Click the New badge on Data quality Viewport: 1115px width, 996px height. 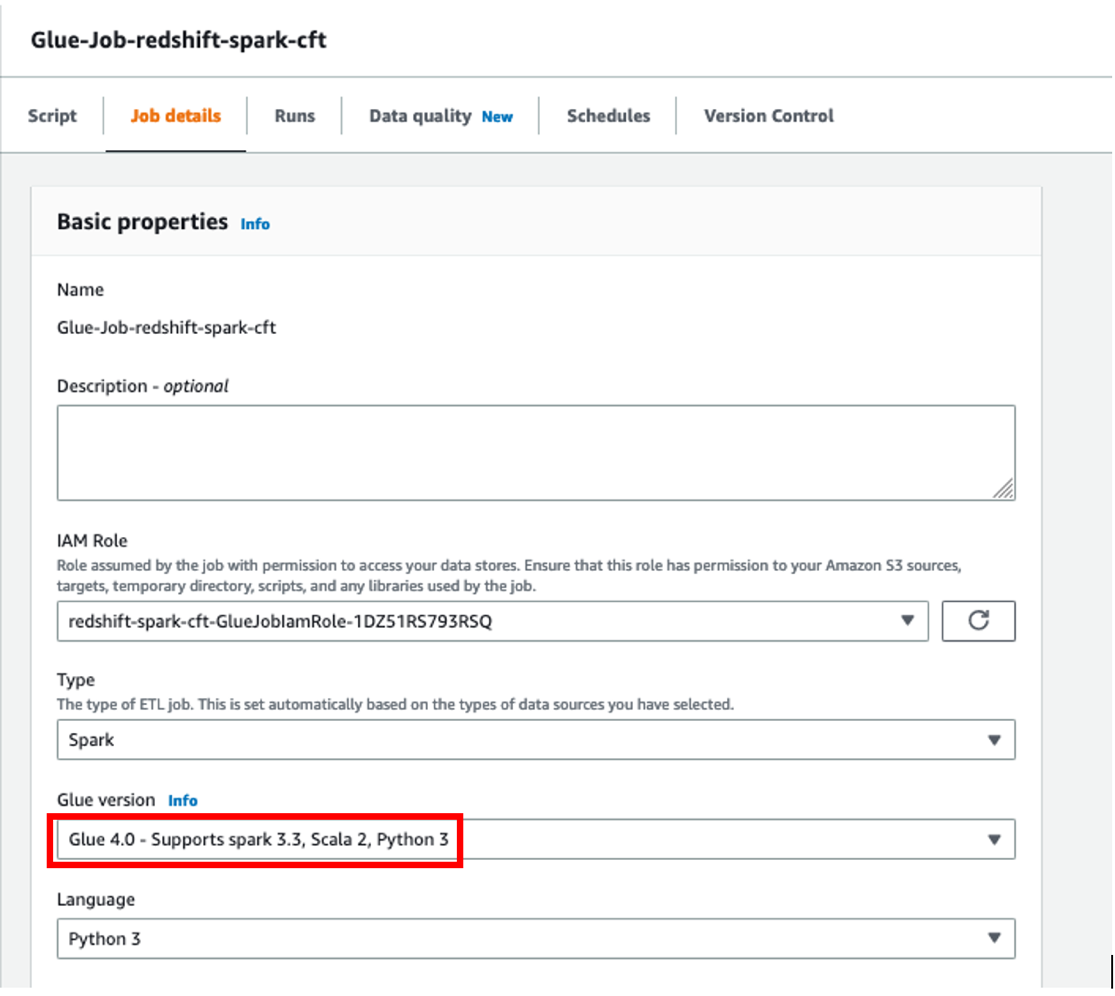pyautogui.click(x=497, y=117)
